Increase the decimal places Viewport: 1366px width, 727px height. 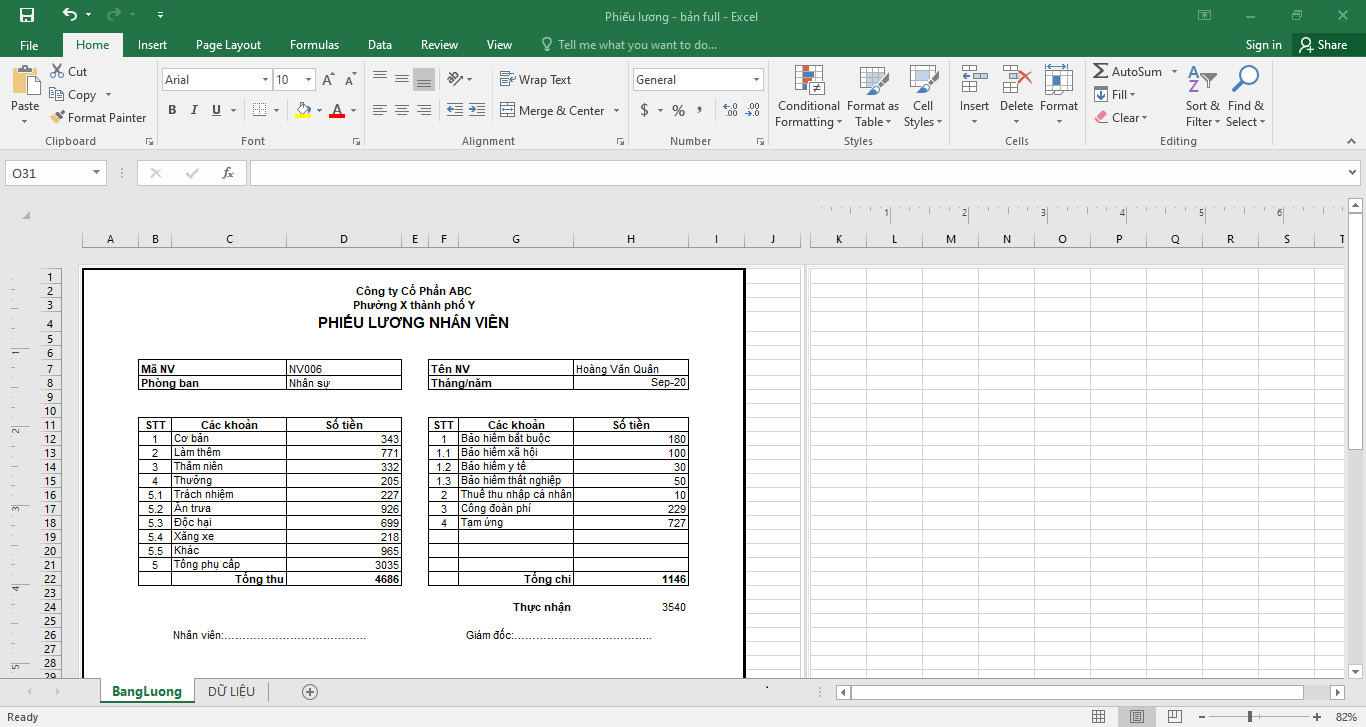[730, 110]
